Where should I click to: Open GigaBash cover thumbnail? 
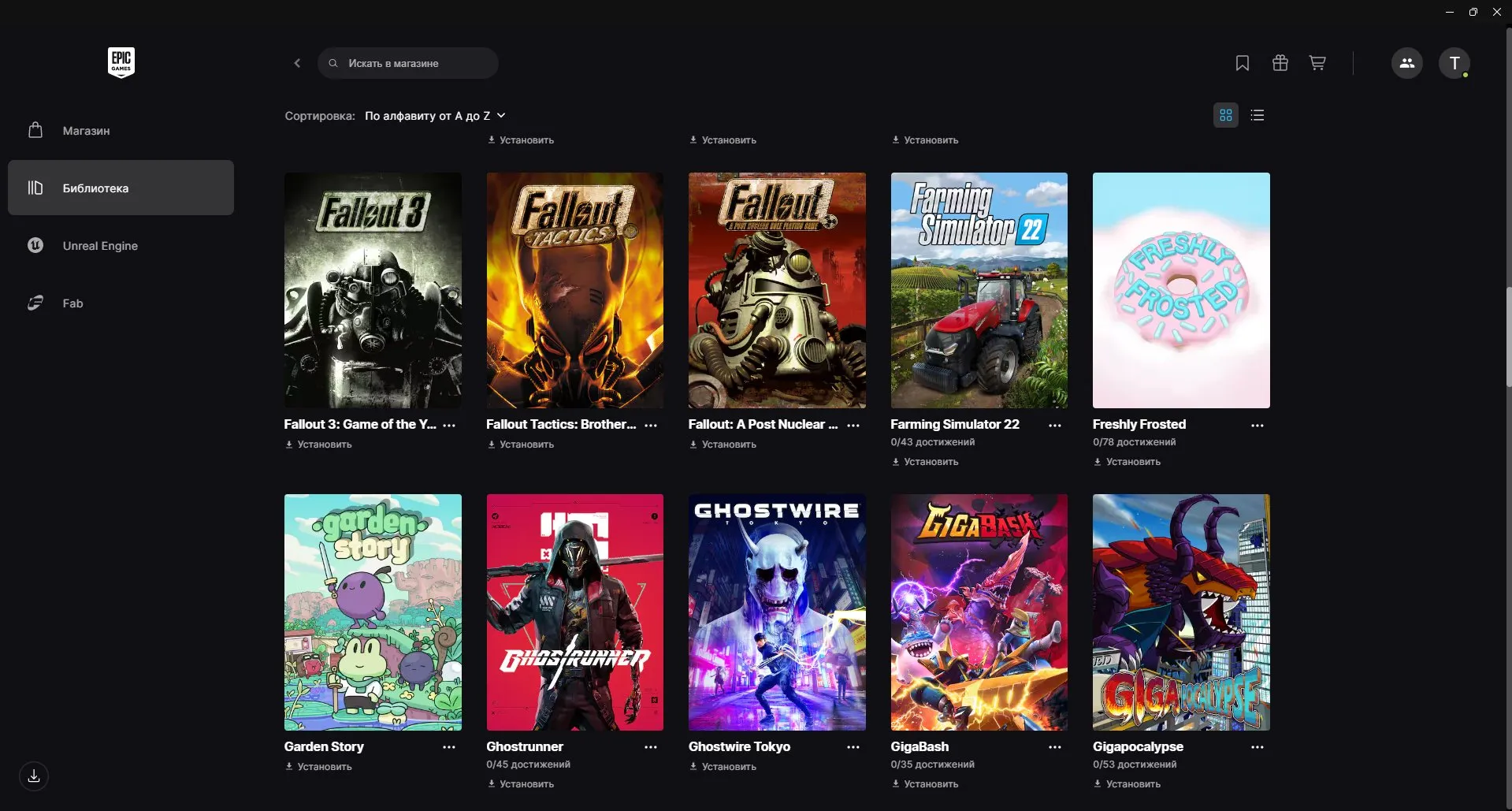click(x=979, y=612)
